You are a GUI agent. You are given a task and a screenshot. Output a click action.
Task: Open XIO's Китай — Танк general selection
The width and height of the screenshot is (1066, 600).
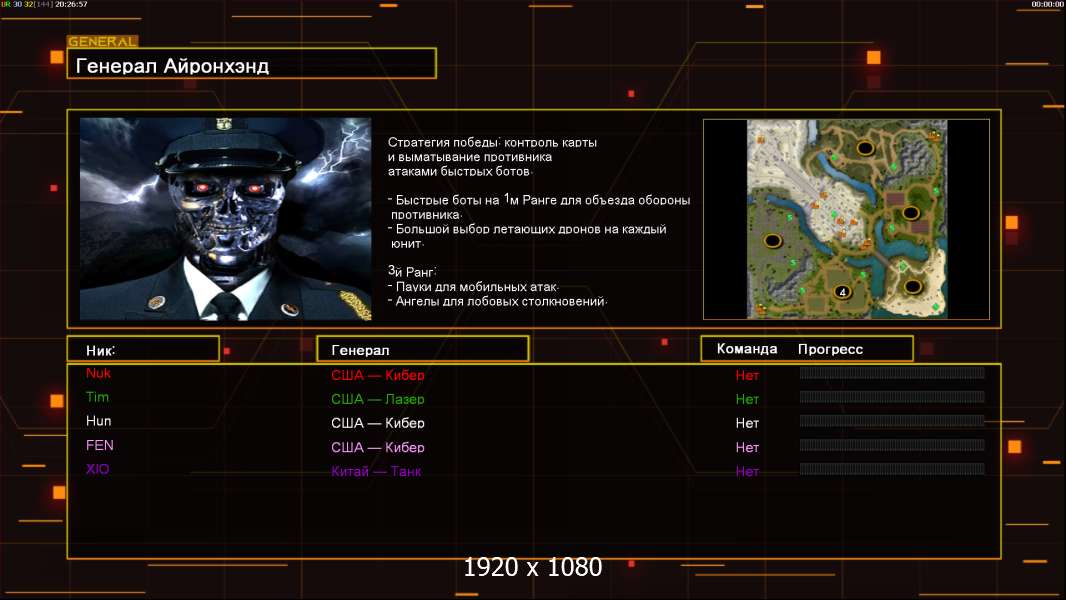[x=376, y=471]
